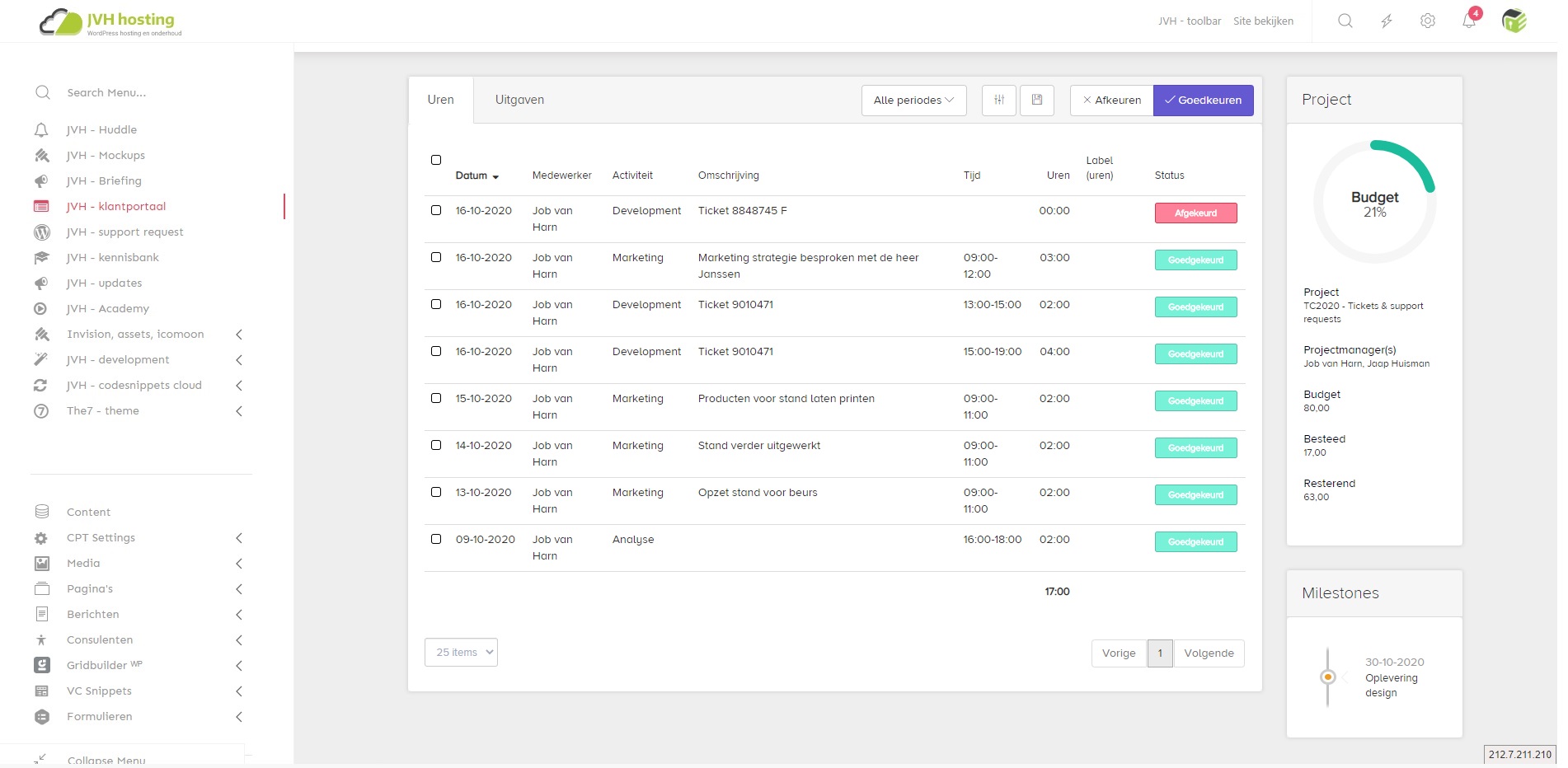Screen dimensions: 1568x768
Task: Click the user avatar in top right
Action: tap(1514, 21)
